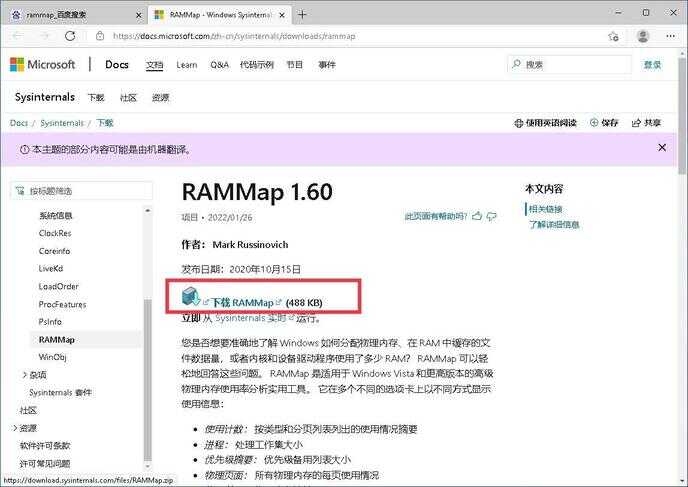Open the 资源 item in Sysinternals navigation
Viewport: 688px width, 487px height.
(x=160, y=97)
